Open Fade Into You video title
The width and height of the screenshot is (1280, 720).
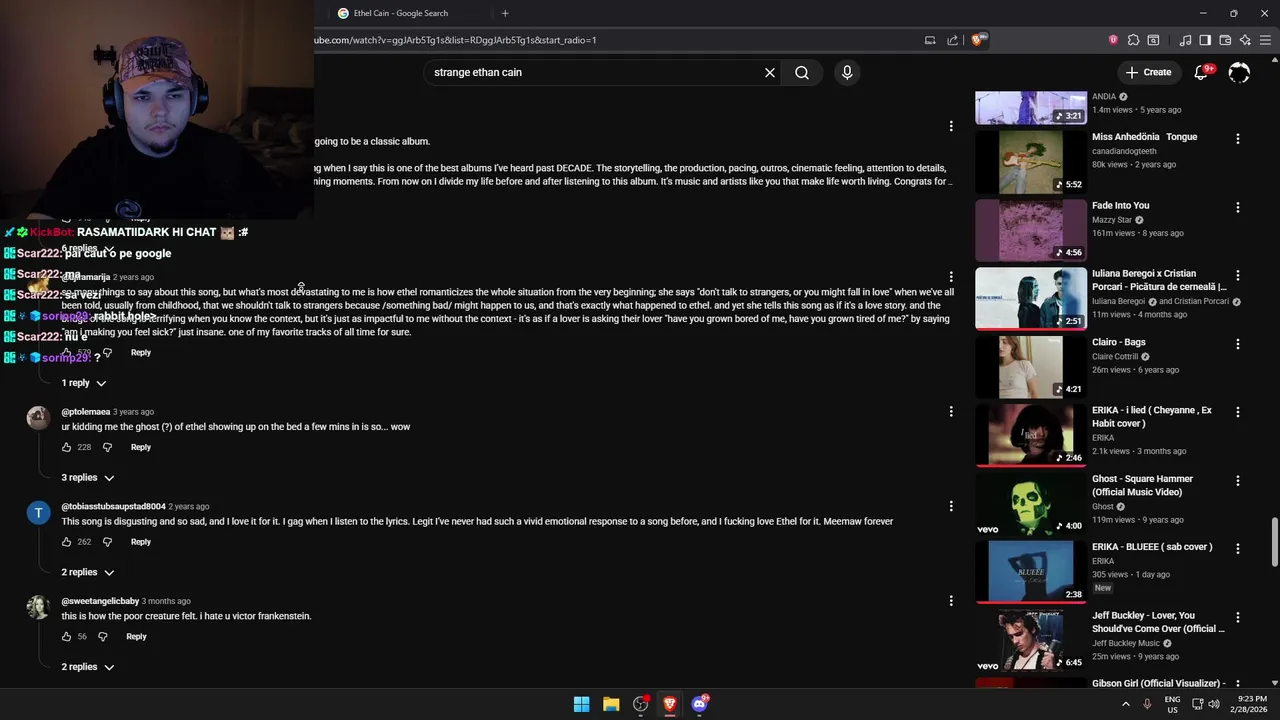(x=1120, y=206)
